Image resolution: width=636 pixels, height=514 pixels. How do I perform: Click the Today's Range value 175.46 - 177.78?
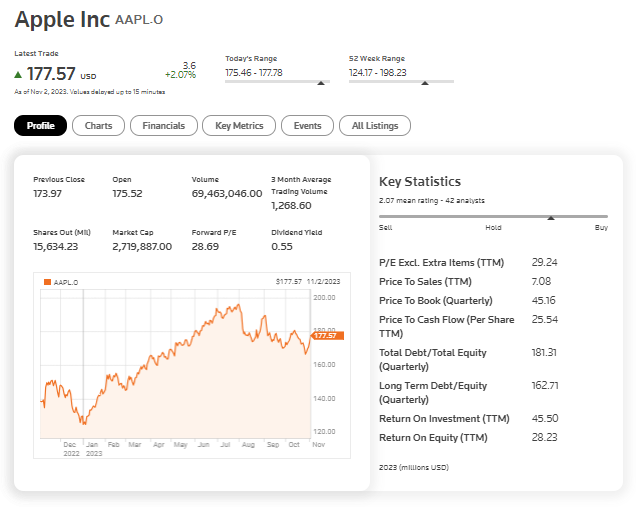coord(254,73)
